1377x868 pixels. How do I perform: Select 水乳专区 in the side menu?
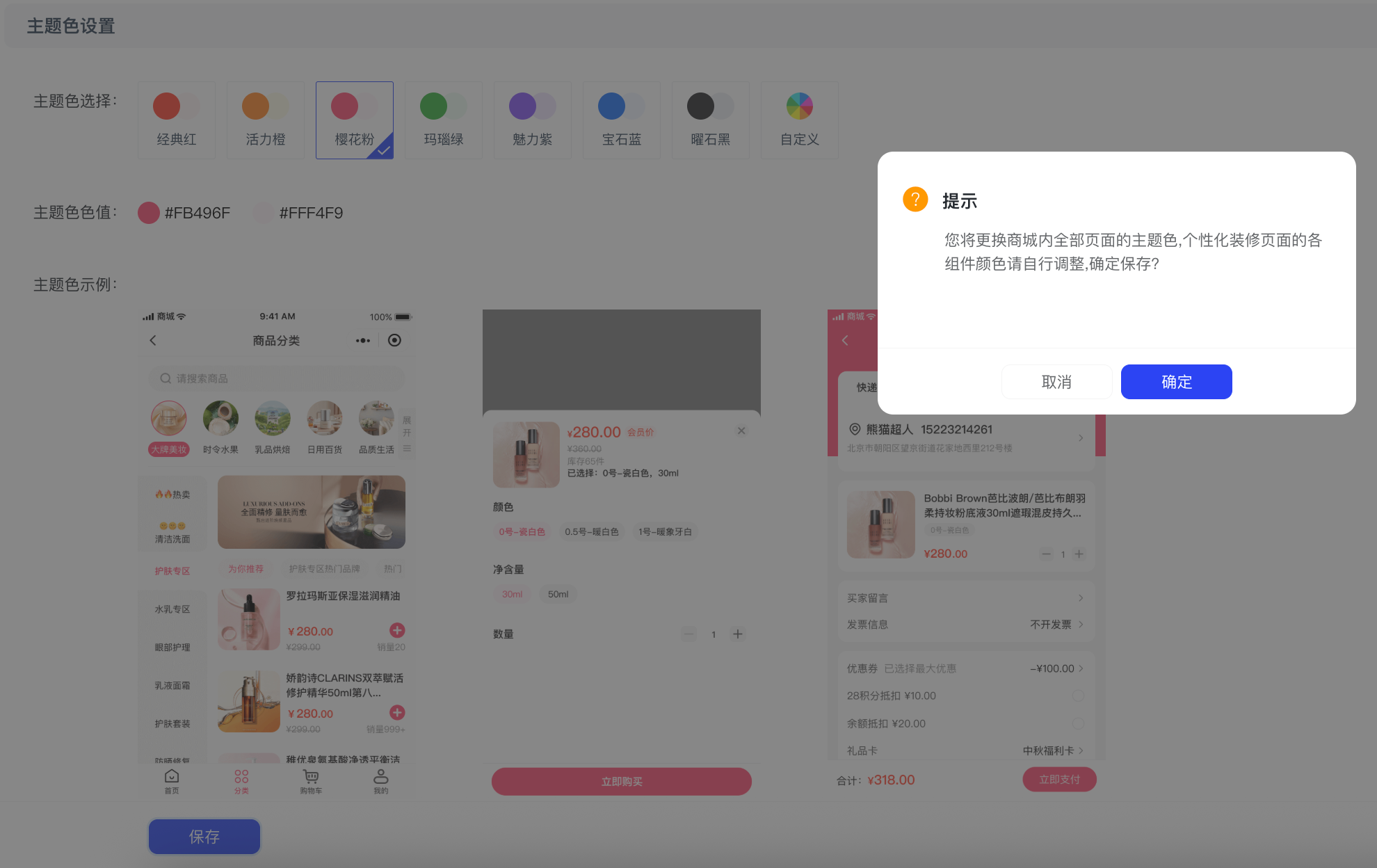[172, 609]
